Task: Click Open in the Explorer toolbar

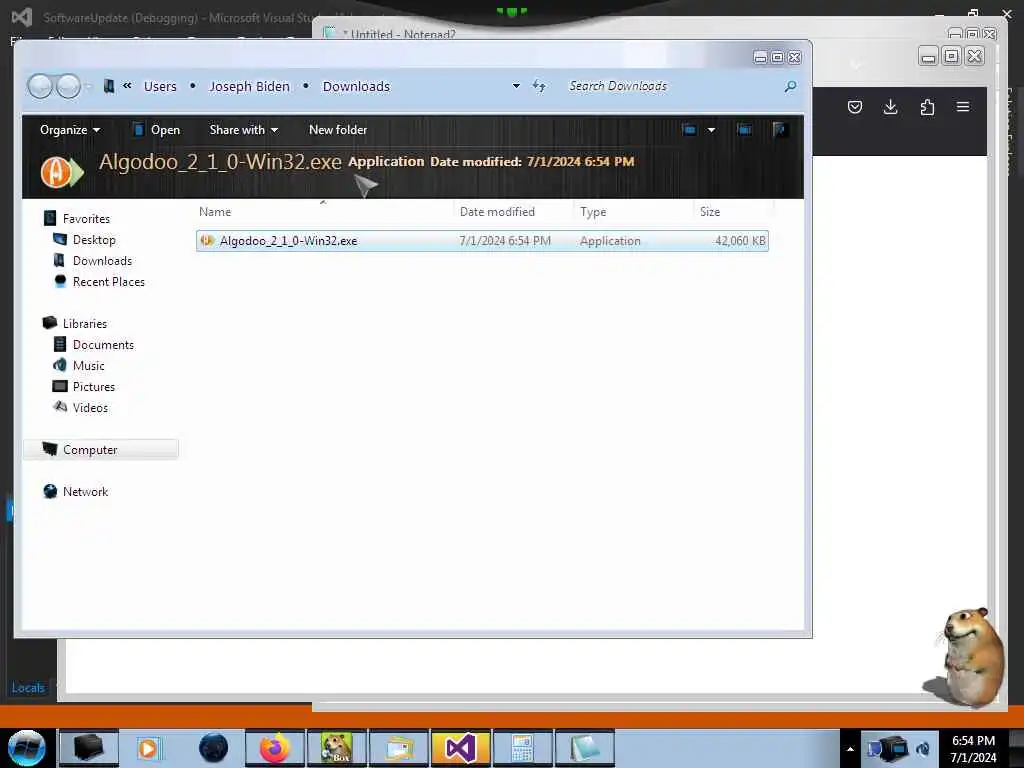Action: (157, 130)
